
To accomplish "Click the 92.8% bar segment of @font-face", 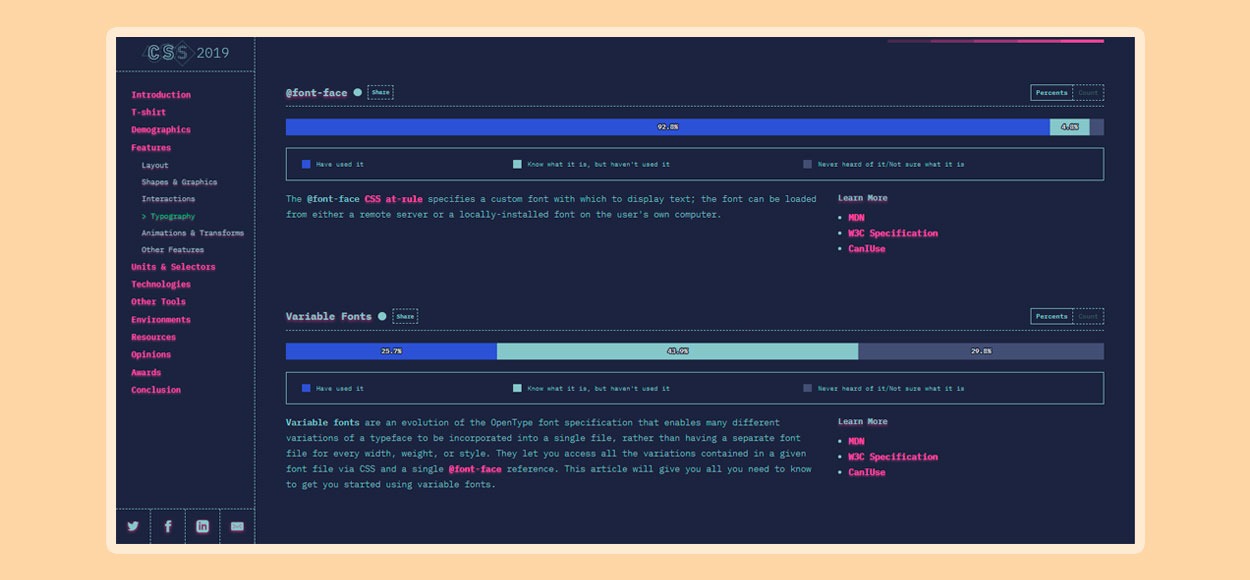I will pos(668,127).
